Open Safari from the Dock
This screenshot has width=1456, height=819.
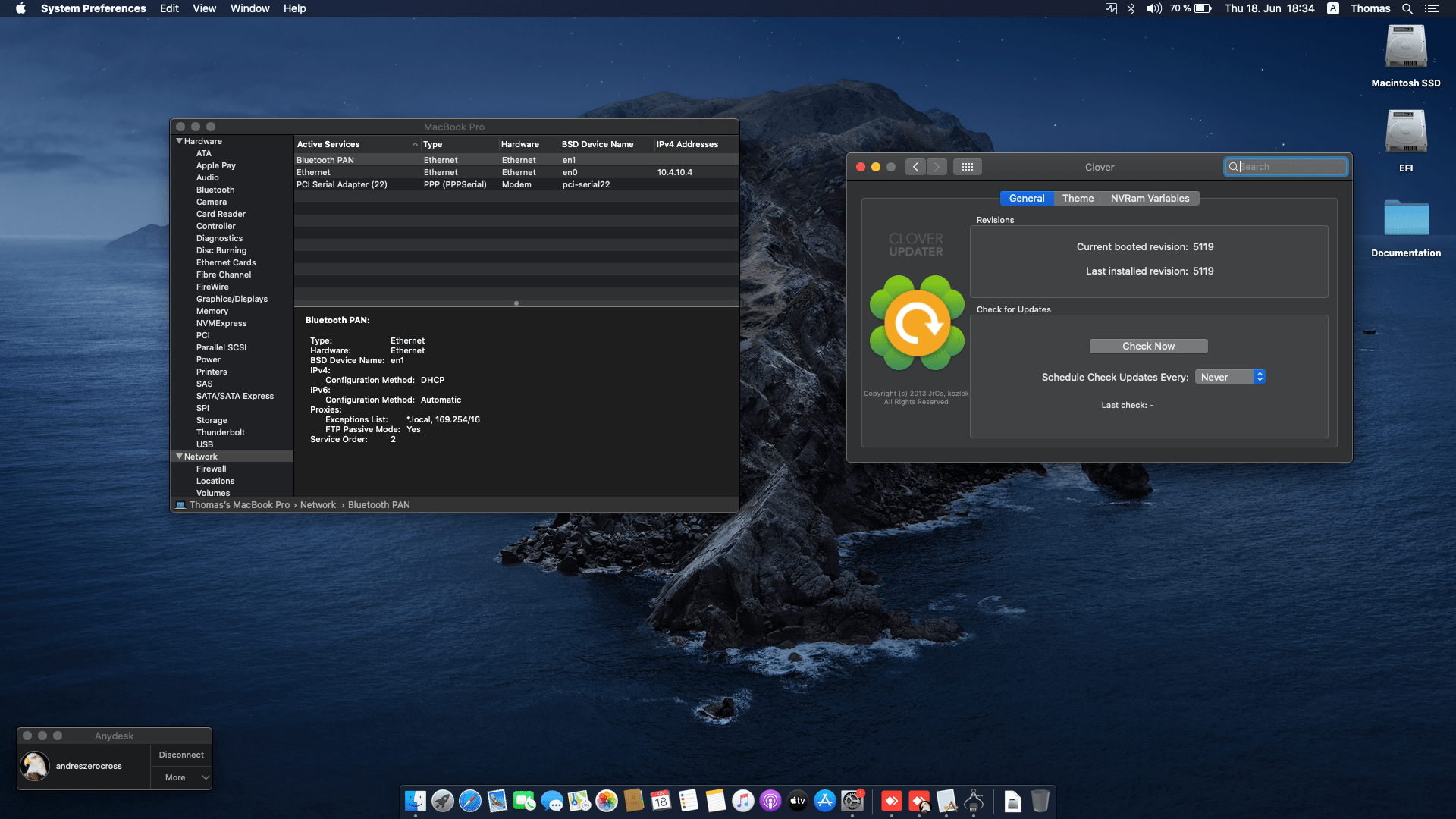click(470, 801)
